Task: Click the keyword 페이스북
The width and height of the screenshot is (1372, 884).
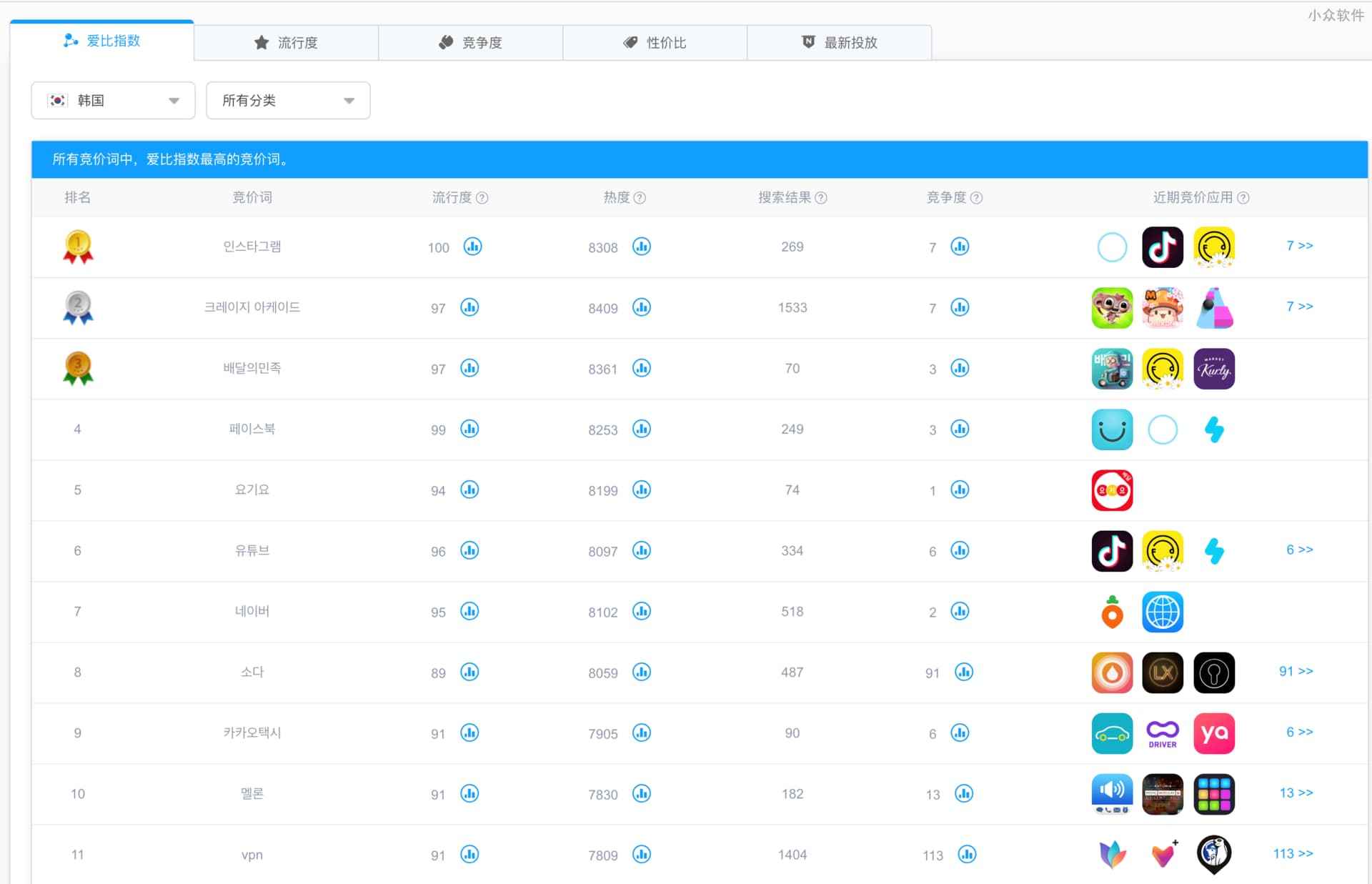Action: pos(252,429)
